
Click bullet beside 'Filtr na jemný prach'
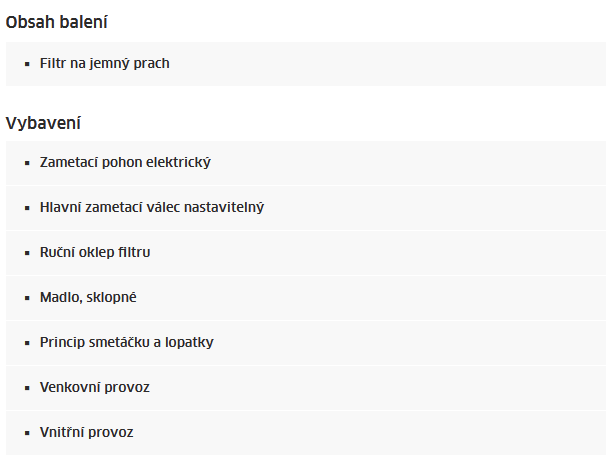point(27,64)
